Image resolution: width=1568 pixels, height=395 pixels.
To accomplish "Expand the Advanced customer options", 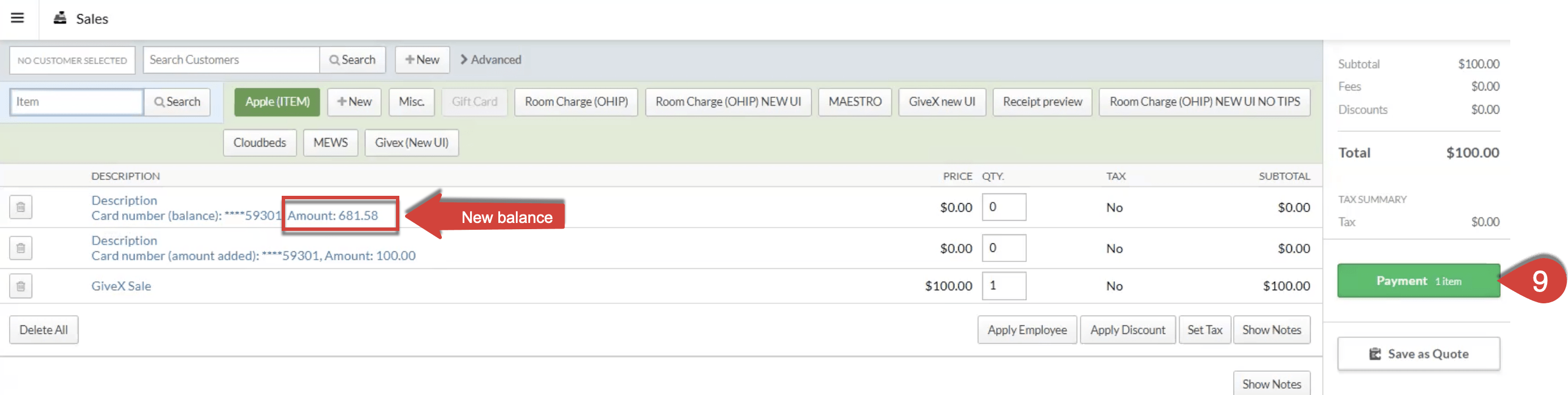I will [490, 60].
